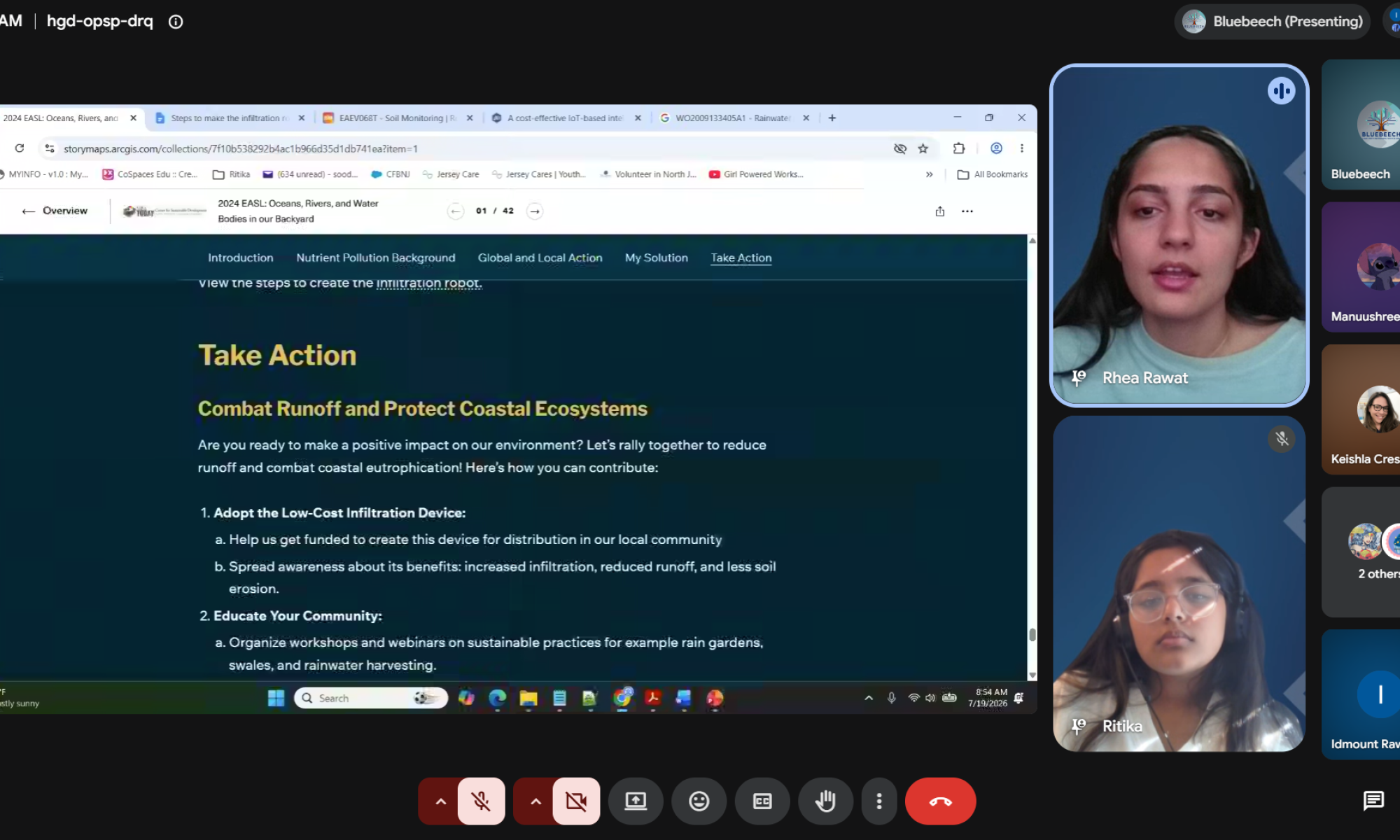
Task: Turn on the camera in meeting controls
Action: tap(576, 801)
